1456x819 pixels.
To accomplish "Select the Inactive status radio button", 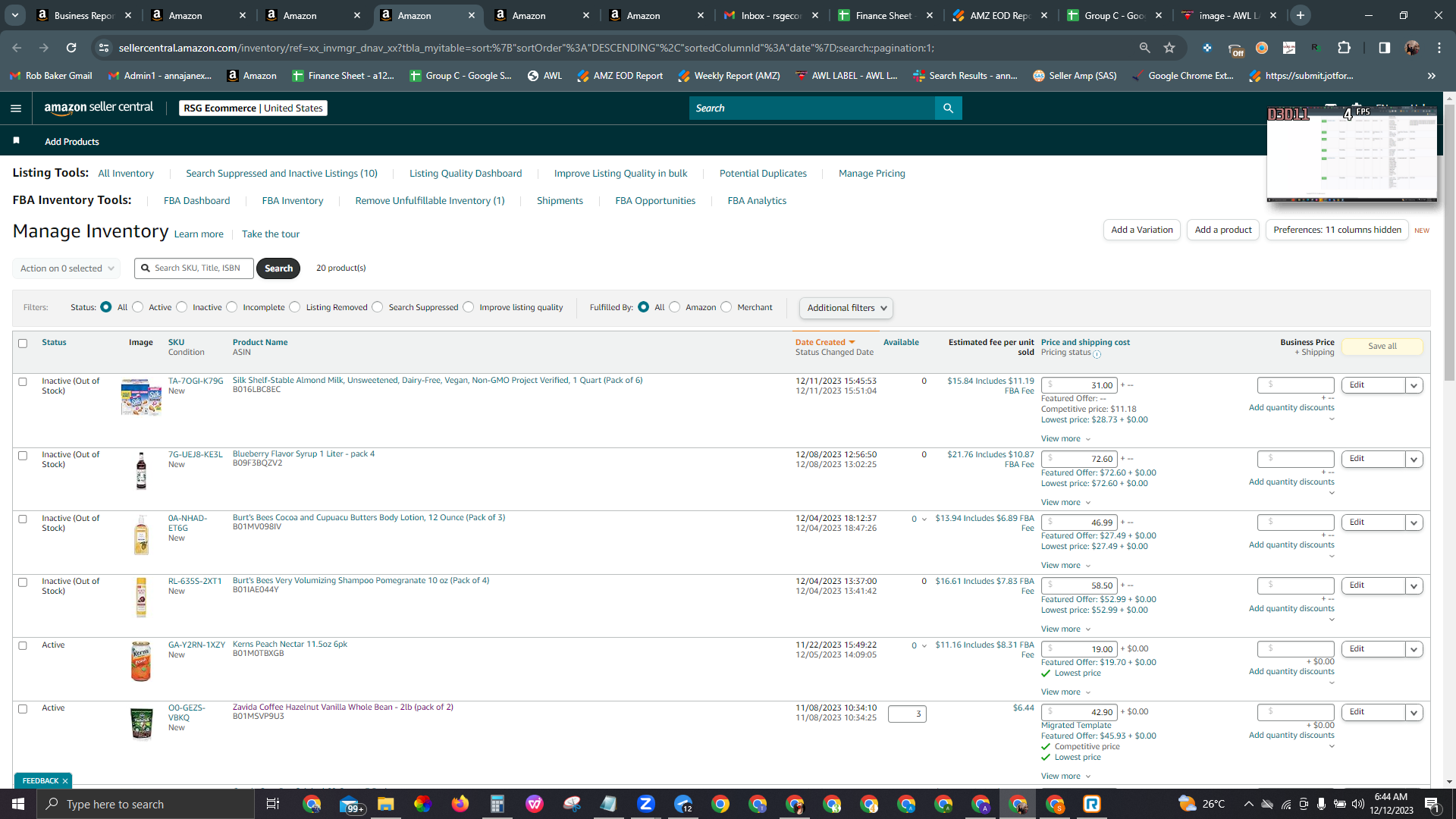I will pyautogui.click(x=182, y=307).
